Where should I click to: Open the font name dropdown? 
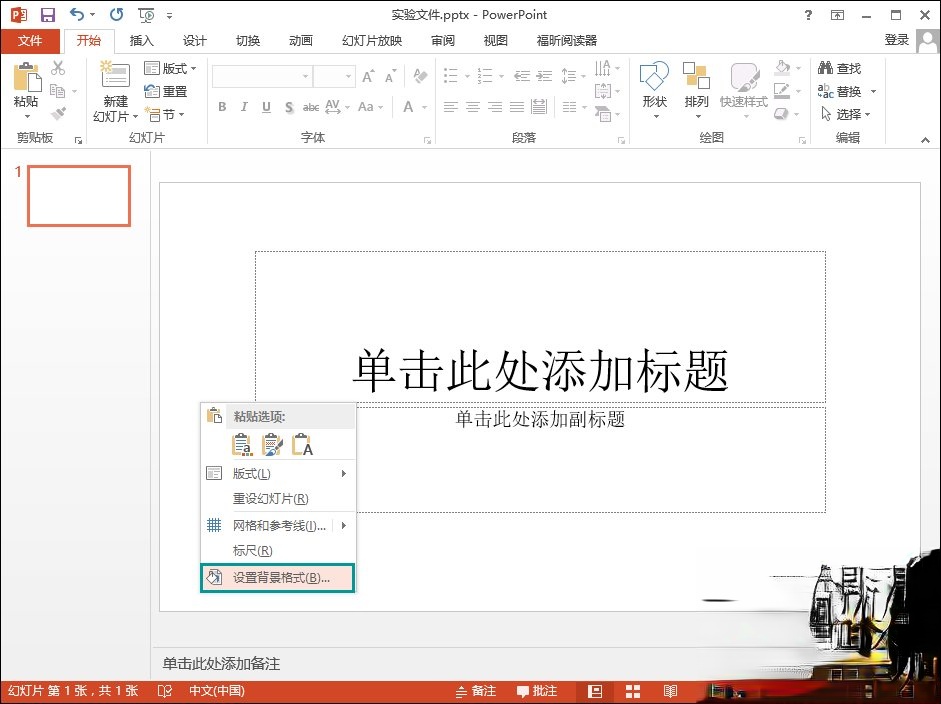pyautogui.click(x=305, y=75)
